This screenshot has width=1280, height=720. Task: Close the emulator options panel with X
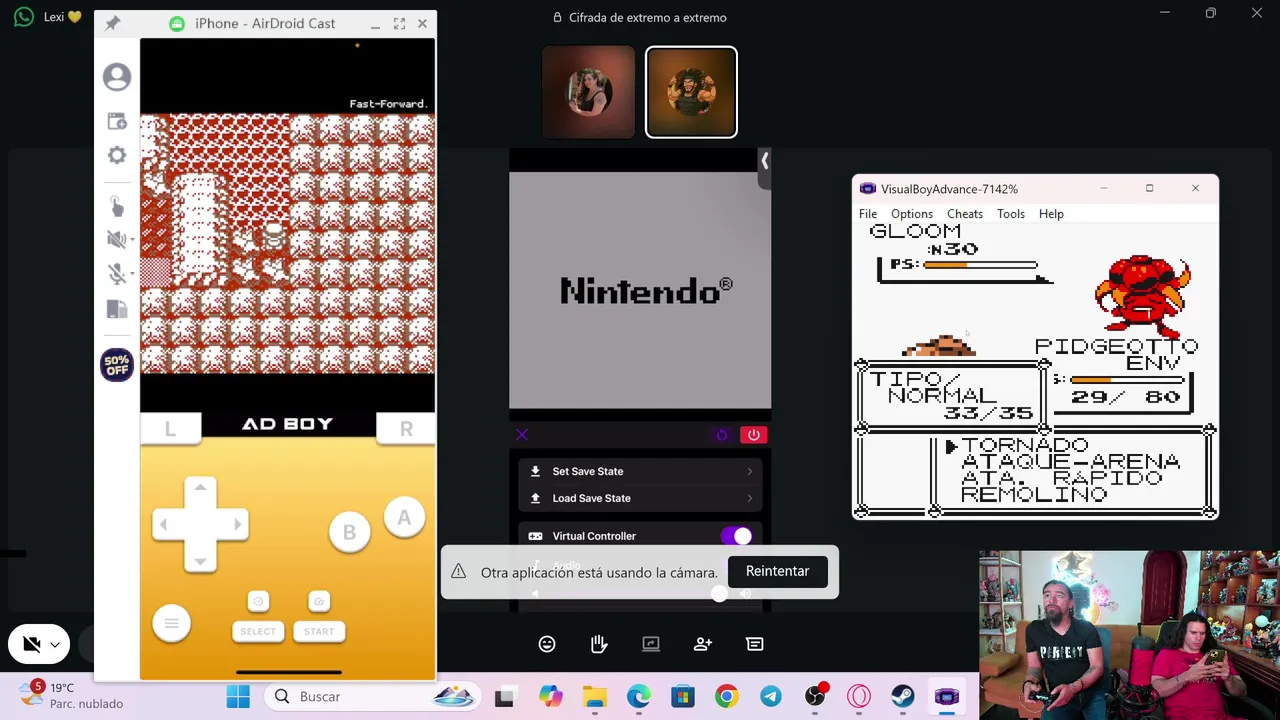tap(521, 435)
